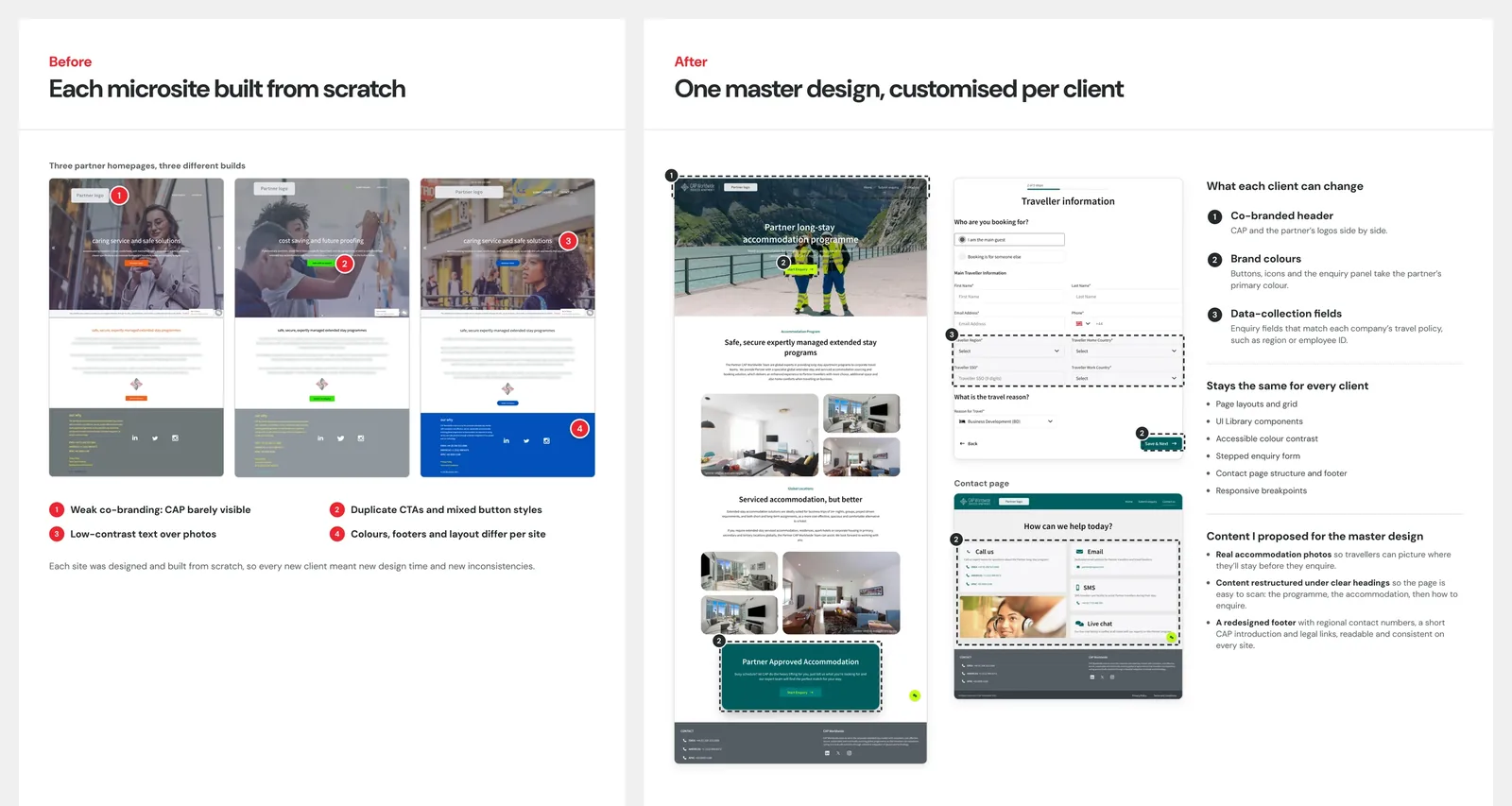Open green chat bubble on the master homepage
Image resolution: width=1512 pixels, height=806 pixels.
pos(914,695)
